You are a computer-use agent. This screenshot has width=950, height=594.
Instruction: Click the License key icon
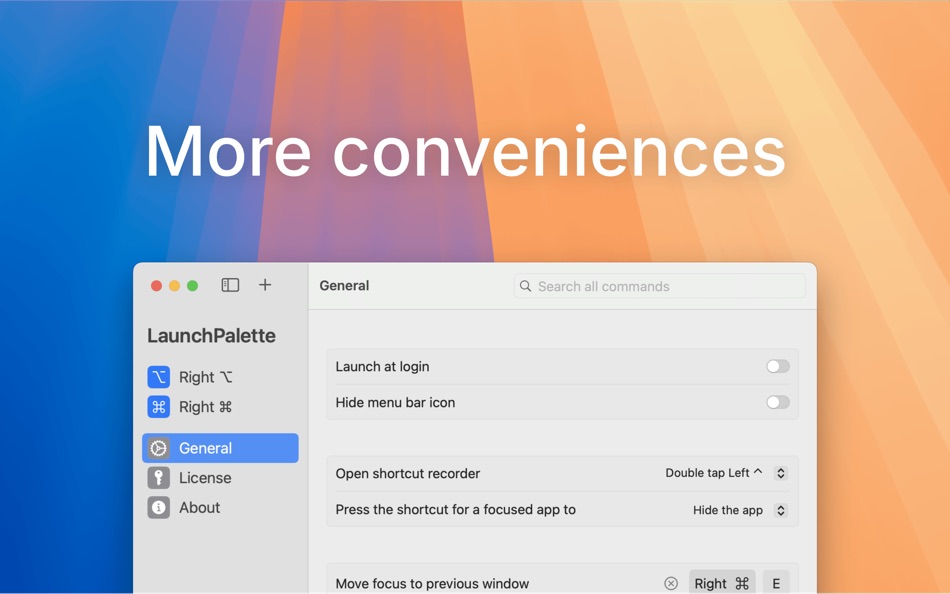(159, 478)
